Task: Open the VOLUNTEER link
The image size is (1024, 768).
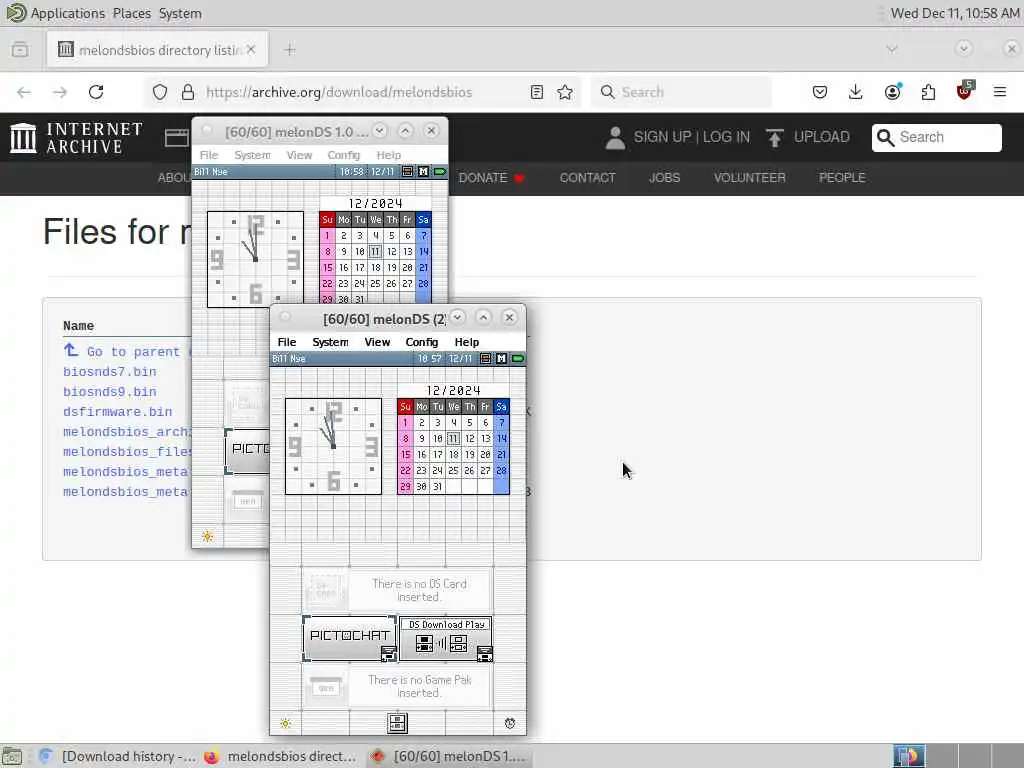Action: (x=749, y=178)
